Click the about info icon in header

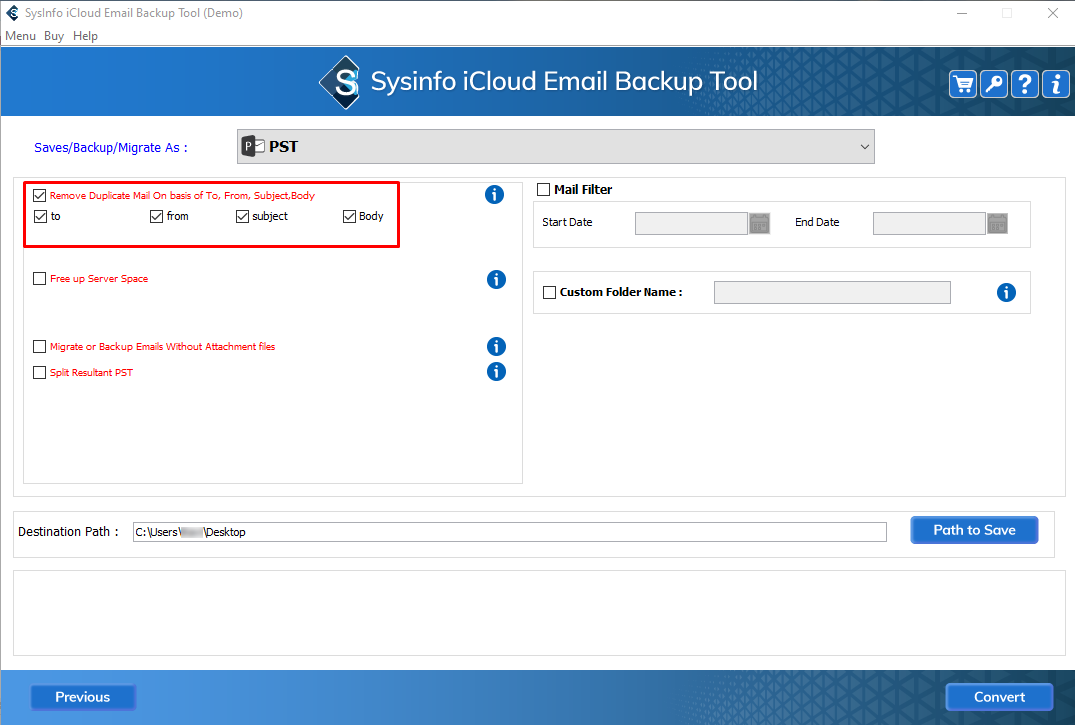(x=1055, y=84)
